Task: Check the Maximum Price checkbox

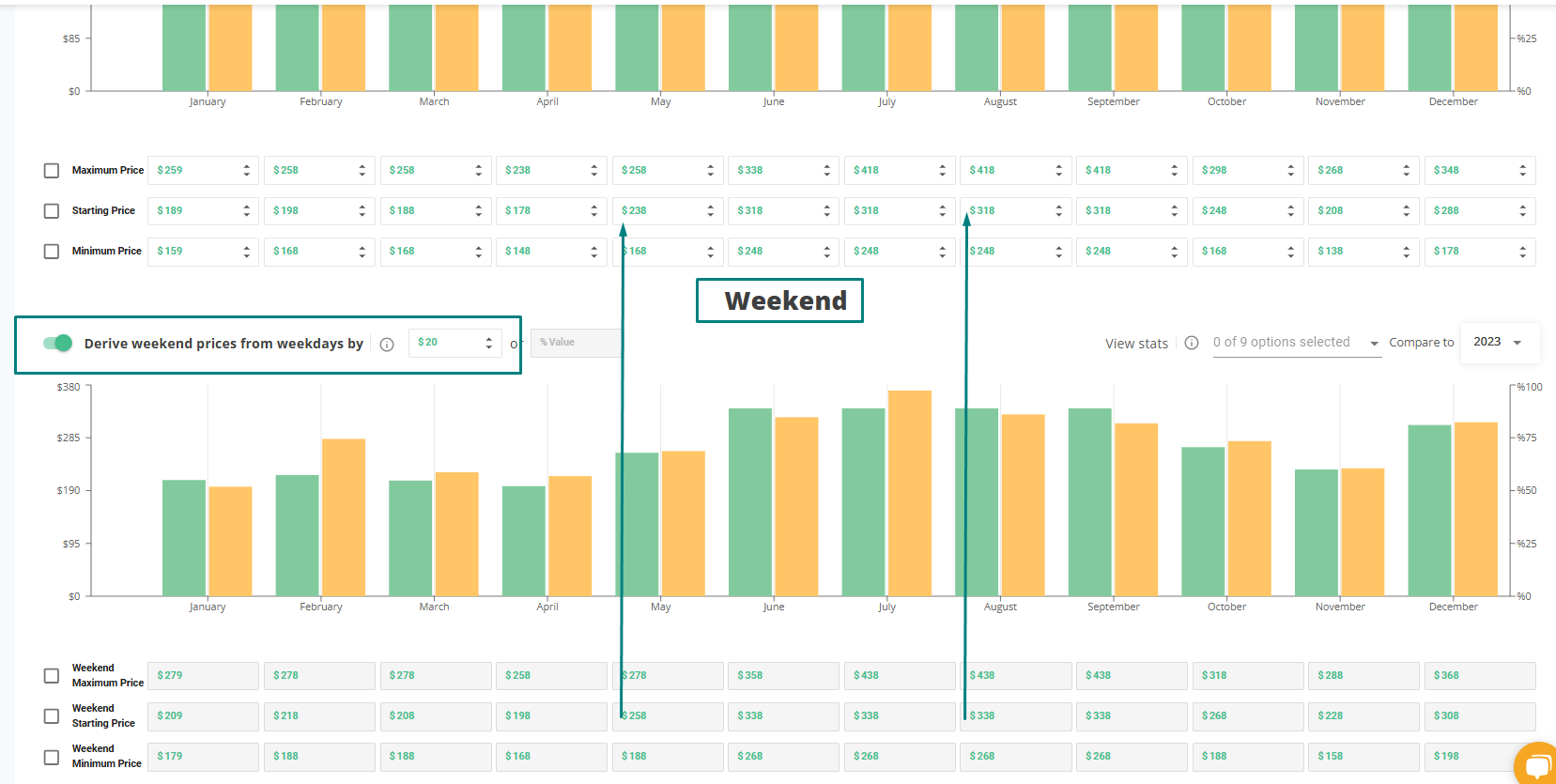Action: [x=52, y=171]
